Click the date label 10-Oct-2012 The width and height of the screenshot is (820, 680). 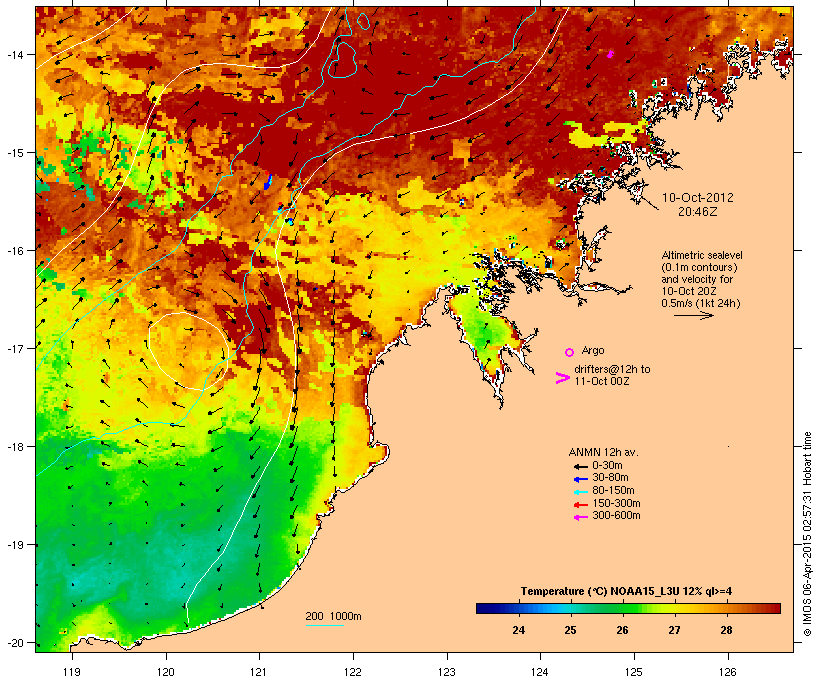pyautogui.click(x=698, y=198)
